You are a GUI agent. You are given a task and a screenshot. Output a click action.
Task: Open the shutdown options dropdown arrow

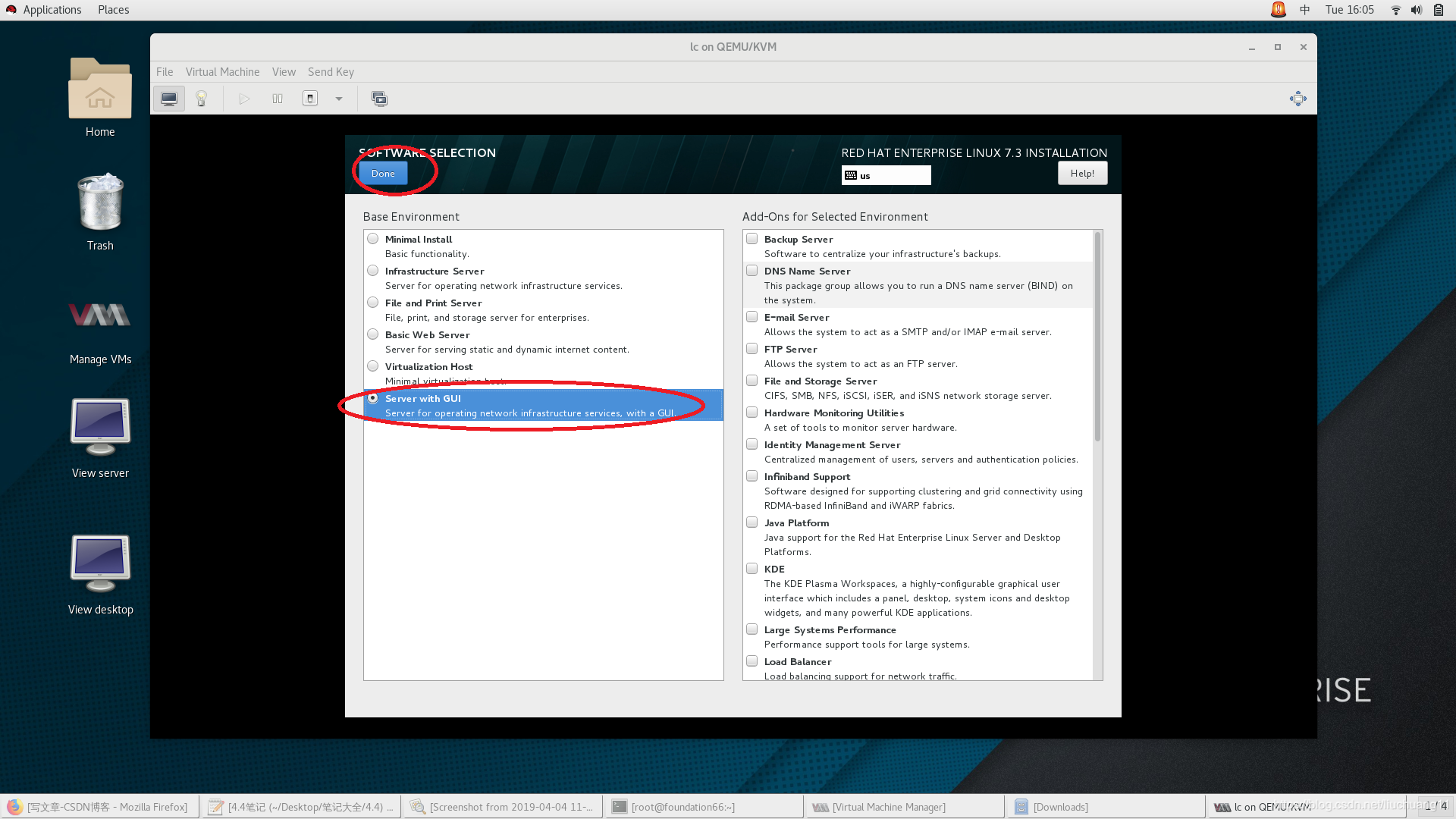[x=339, y=99]
